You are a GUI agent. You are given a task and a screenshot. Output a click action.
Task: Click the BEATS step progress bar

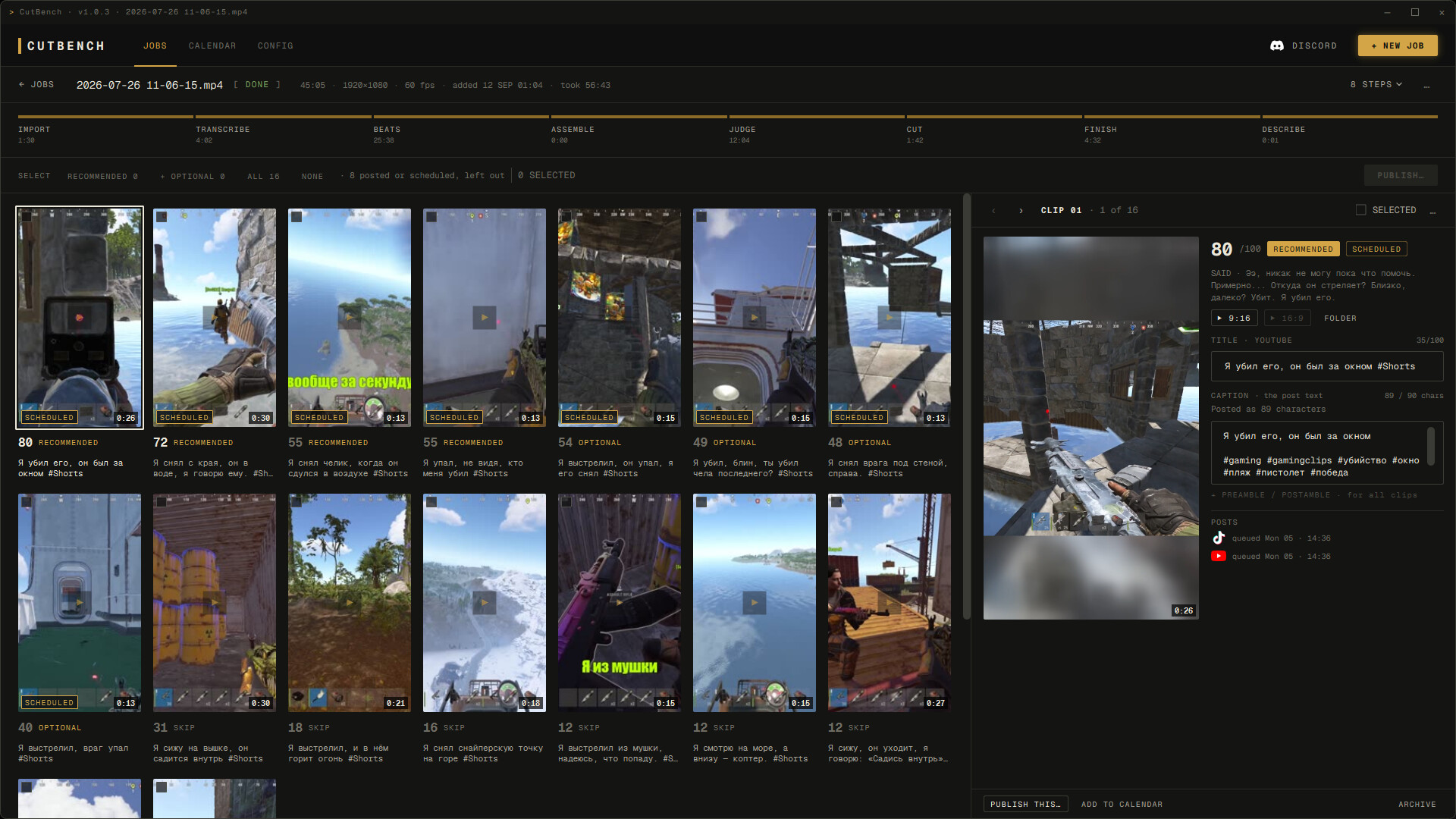tap(461, 117)
